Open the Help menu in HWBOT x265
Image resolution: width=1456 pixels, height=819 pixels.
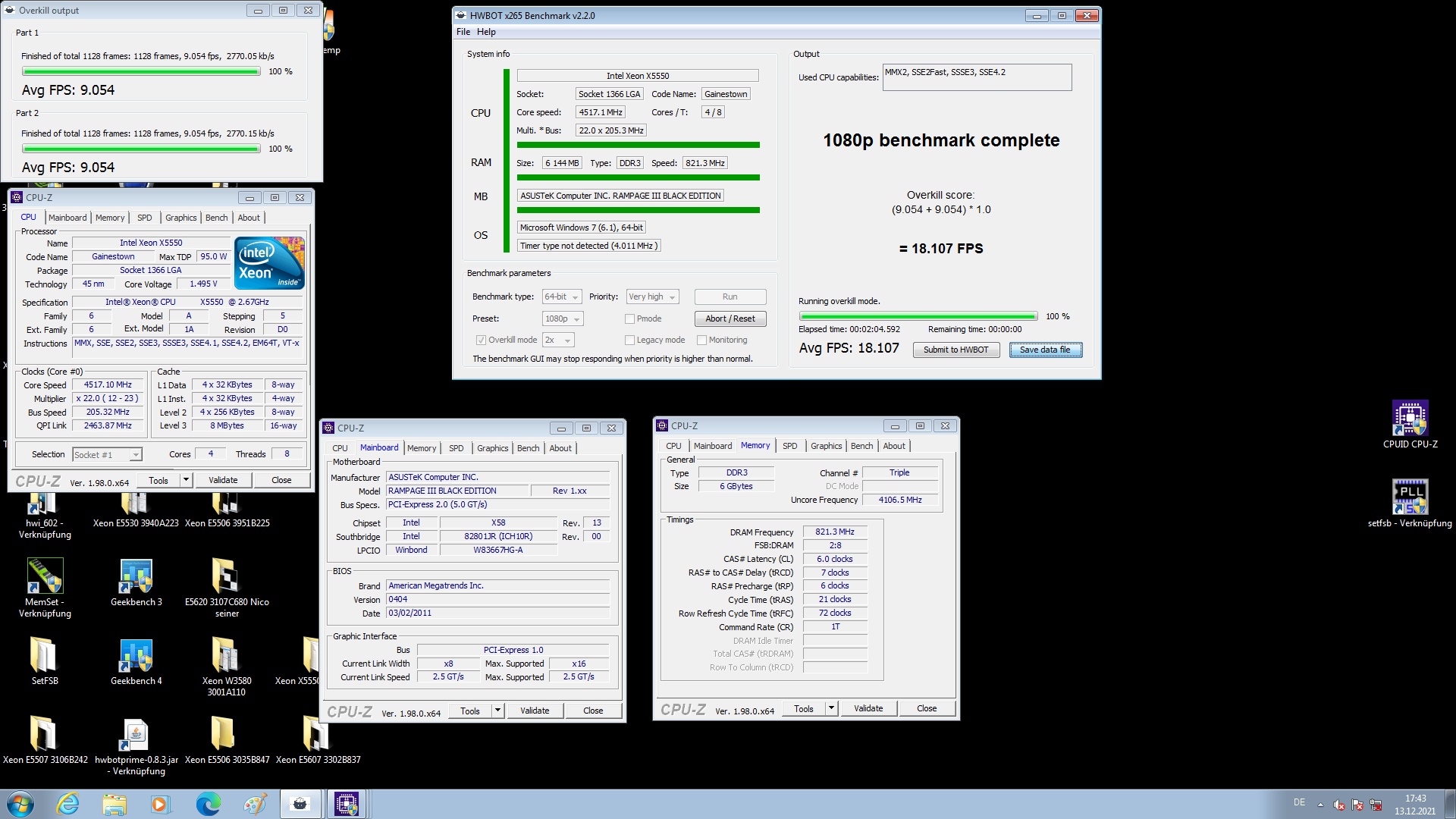(486, 32)
